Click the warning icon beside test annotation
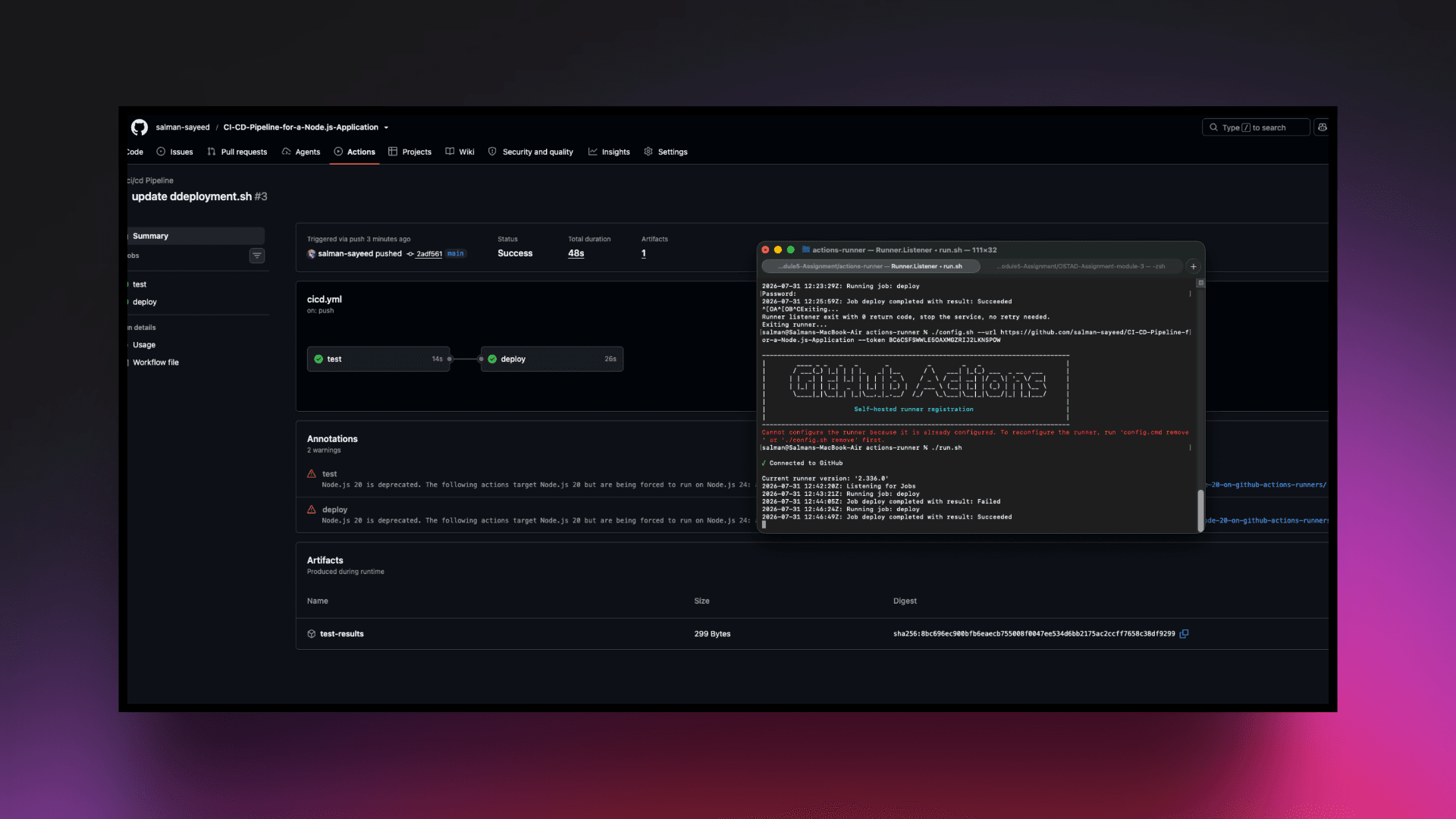Screen dimensions: 1456x819 tap(312, 474)
